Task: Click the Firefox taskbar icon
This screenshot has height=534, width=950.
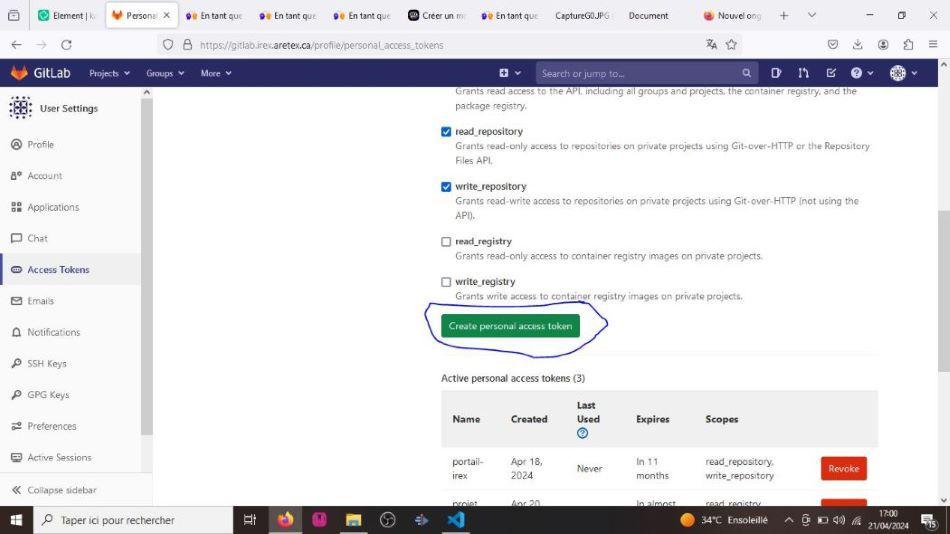Action: coord(285,520)
